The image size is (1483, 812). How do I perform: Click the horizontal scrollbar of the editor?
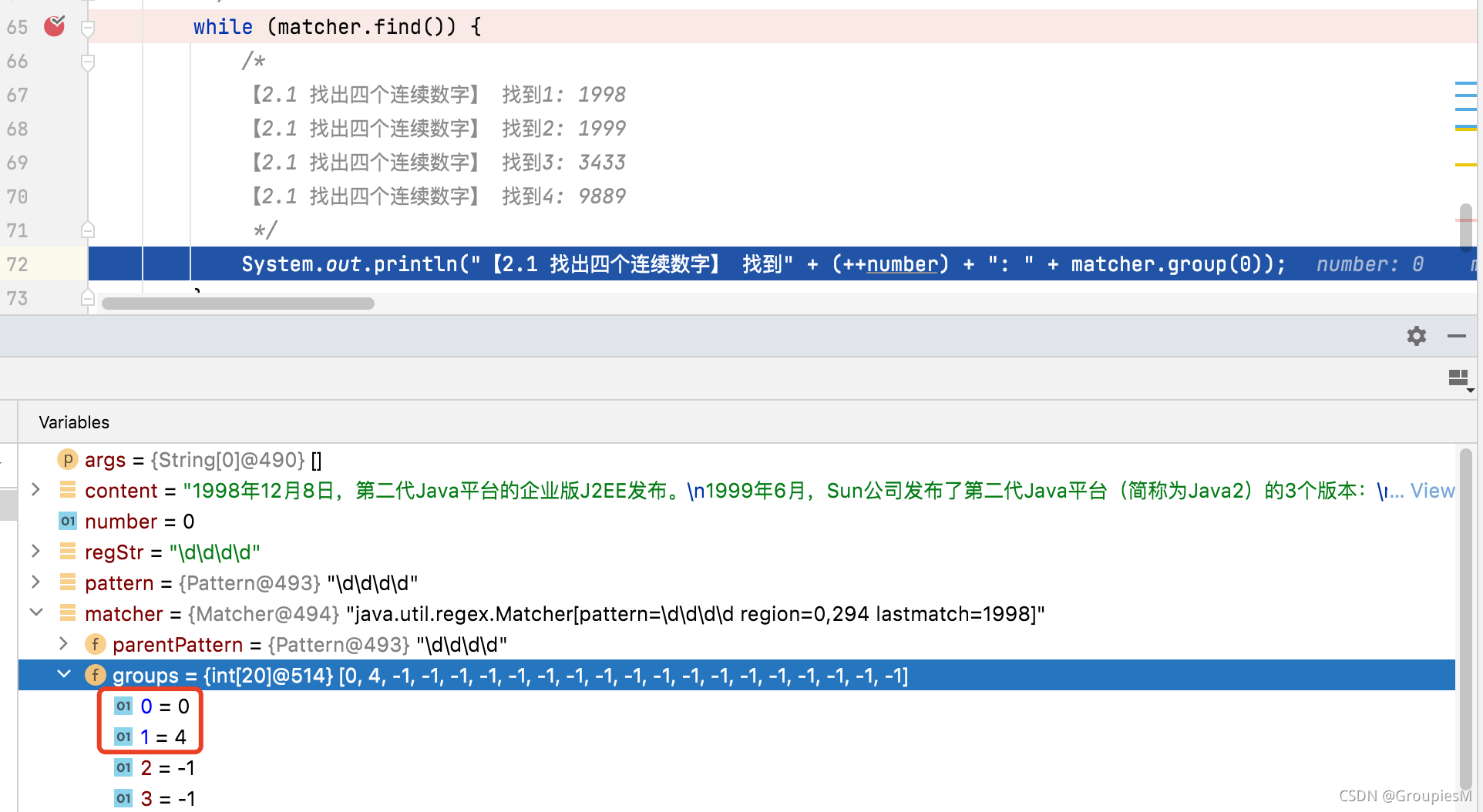pyautogui.click(x=237, y=304)
